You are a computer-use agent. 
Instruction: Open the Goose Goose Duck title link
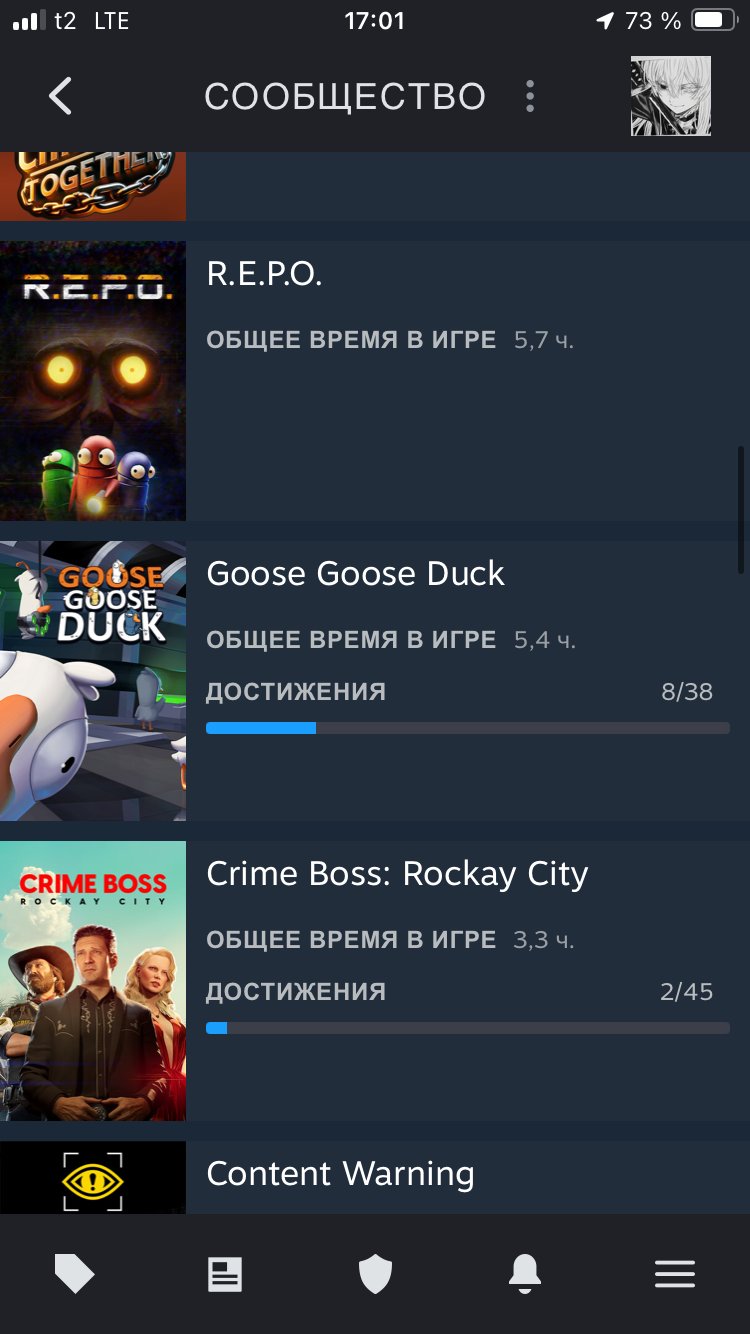point(355,574)
